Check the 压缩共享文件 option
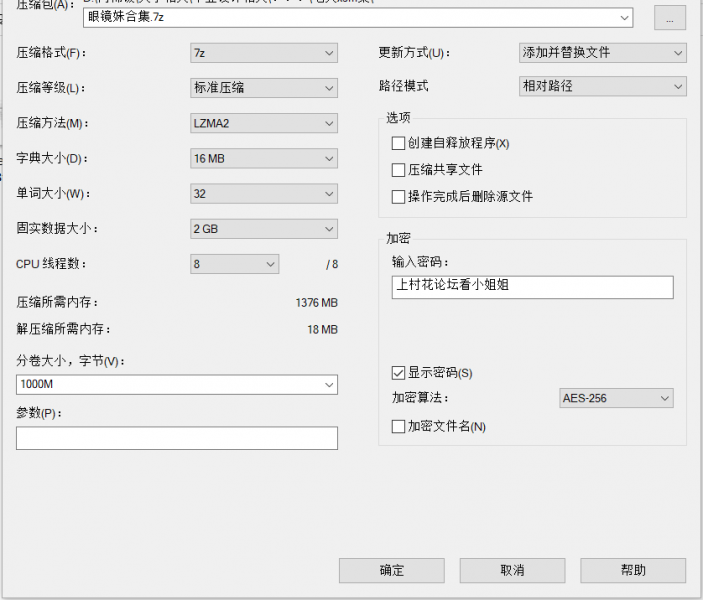This screenshot has height=600, width=703. 400,170
